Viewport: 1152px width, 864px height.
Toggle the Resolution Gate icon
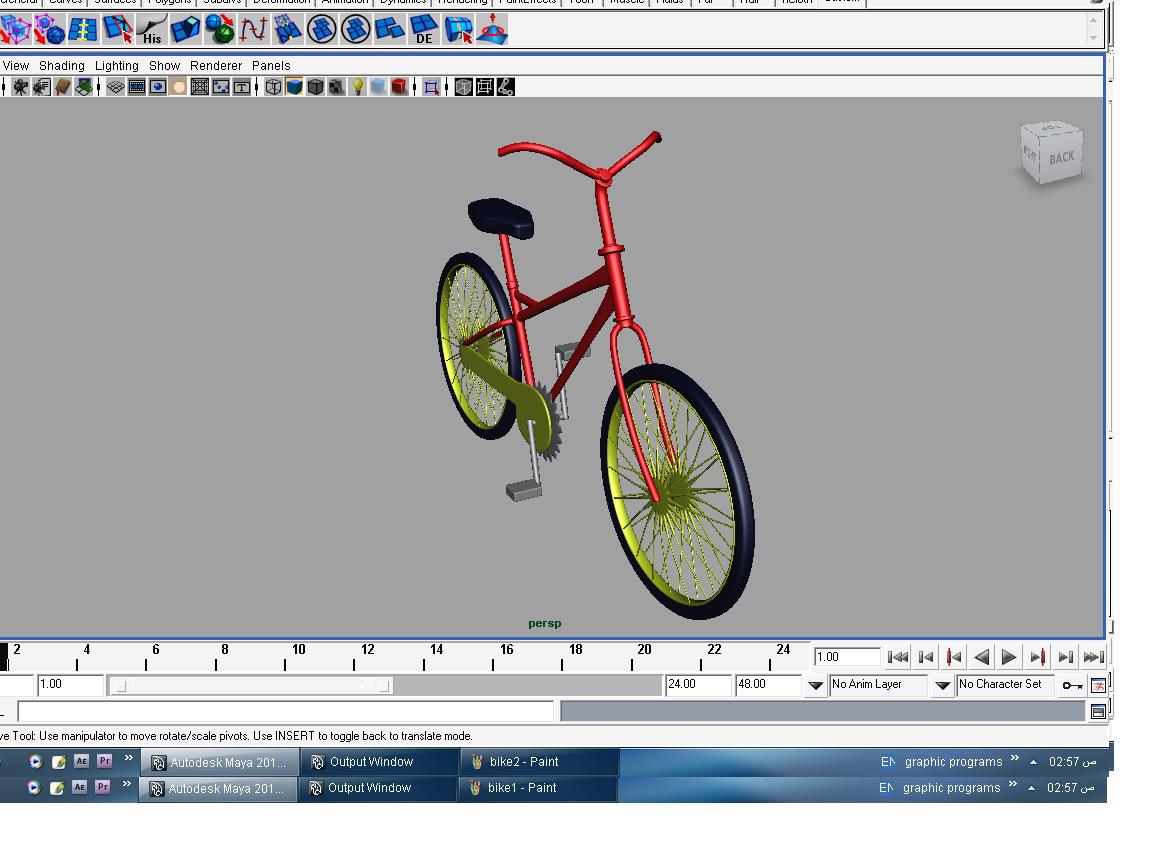tap(158, 87)
